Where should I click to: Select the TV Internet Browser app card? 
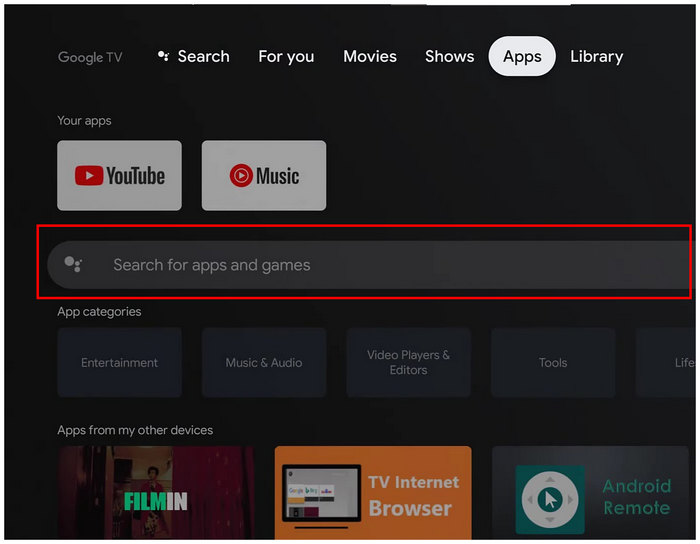click(x=373, y=493)
